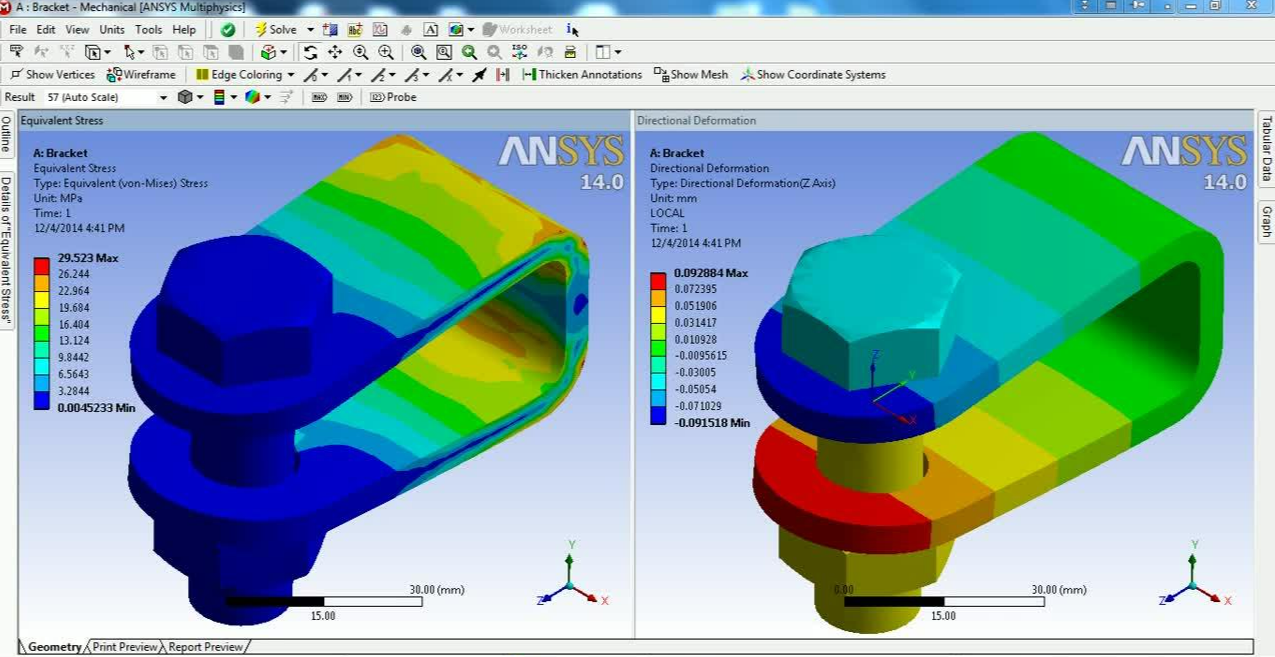Switch to the Print Preview tab

click(125, 647)
